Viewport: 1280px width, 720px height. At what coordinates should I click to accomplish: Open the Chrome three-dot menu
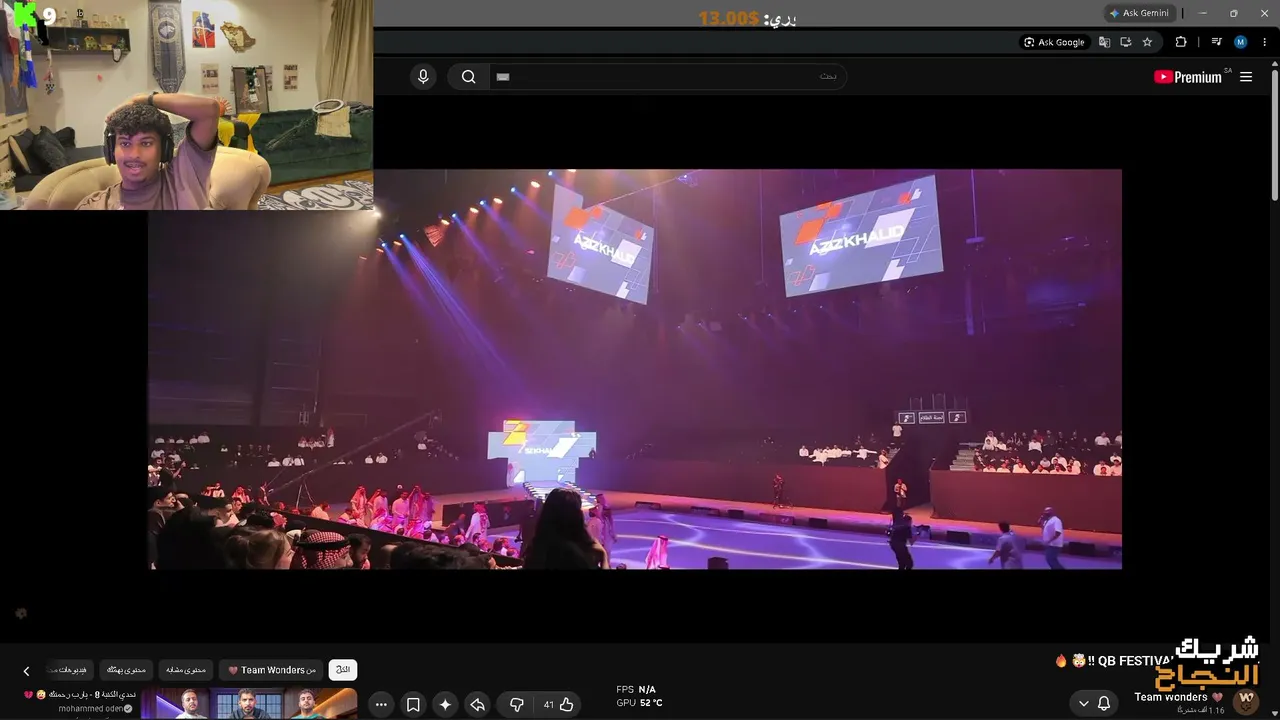coord(1264,42)
